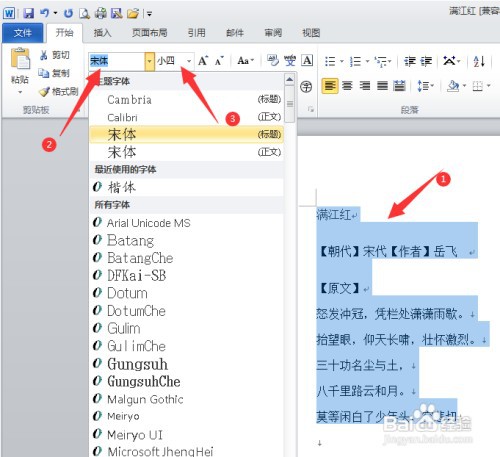Image resolution: width=500 pixels, height=457 pixels.
Task: Switch to the 开始 tab
Action: pos(64,33)
